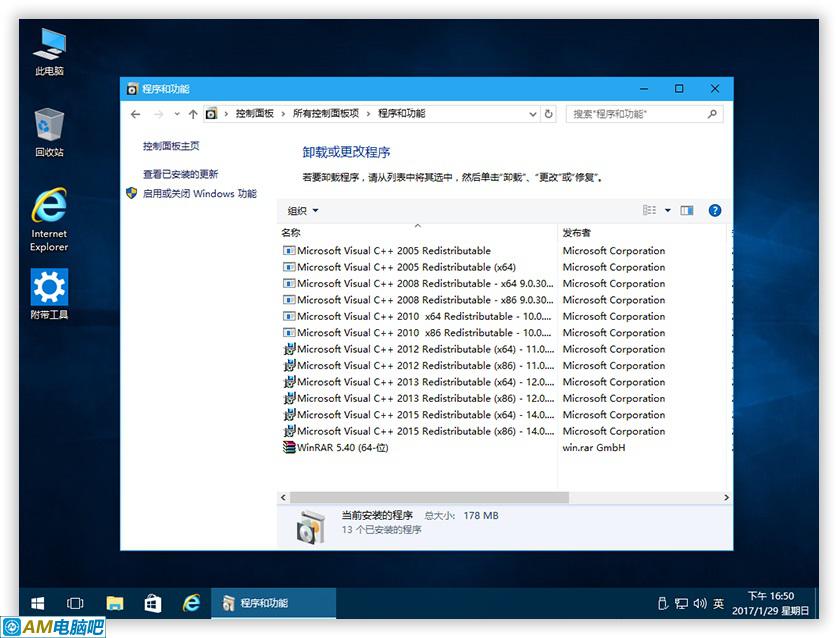Image resolution: width=838 pixels, height=638 pixels.
Task: Click 所有控制面板项 breadcrumb
Action: [326, 113]
